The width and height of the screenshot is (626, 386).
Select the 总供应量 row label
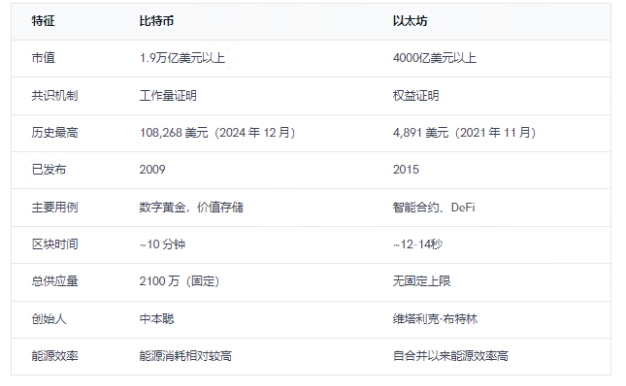[x=55, y=281]
